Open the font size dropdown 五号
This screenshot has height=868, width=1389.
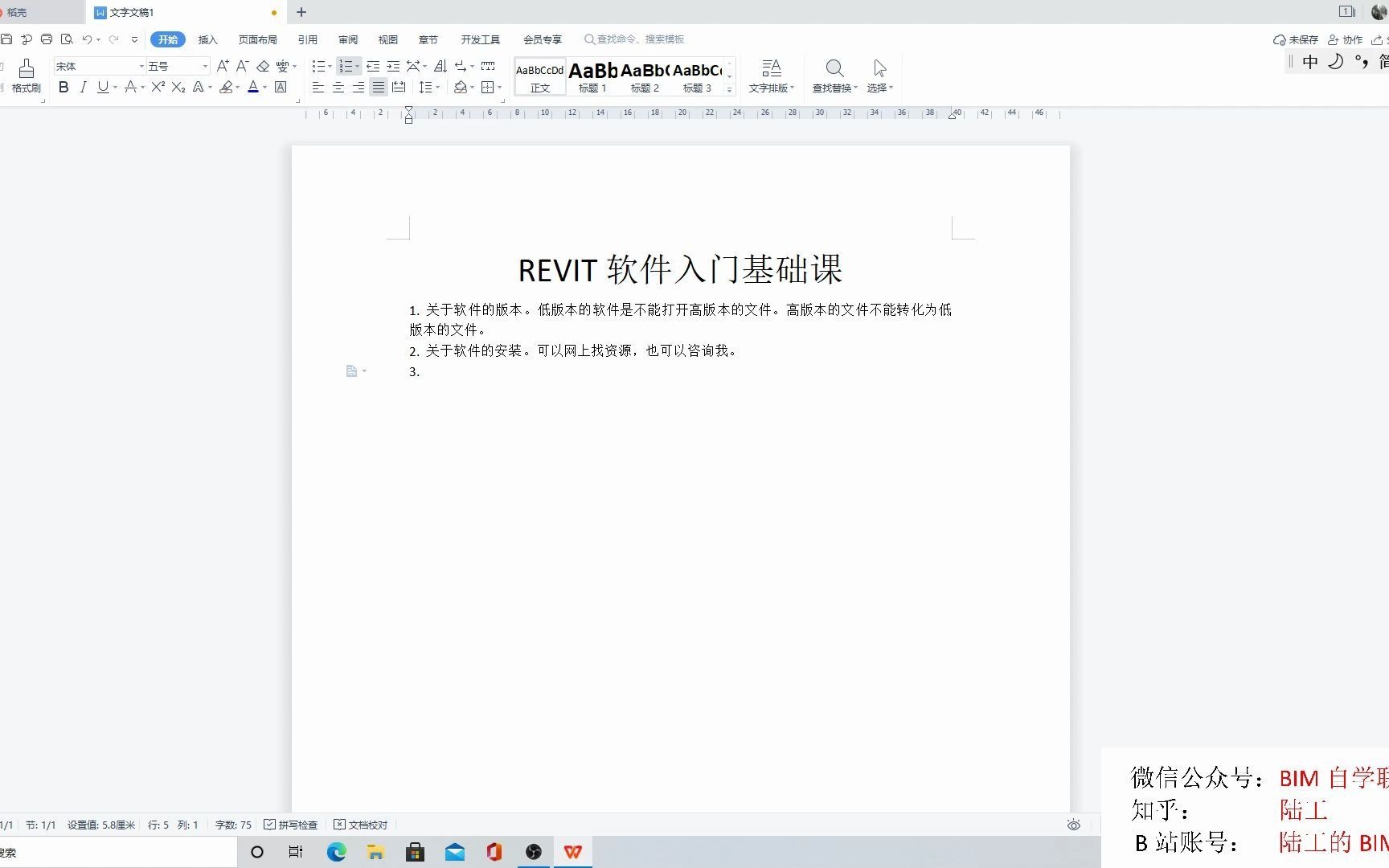[205, 66]
